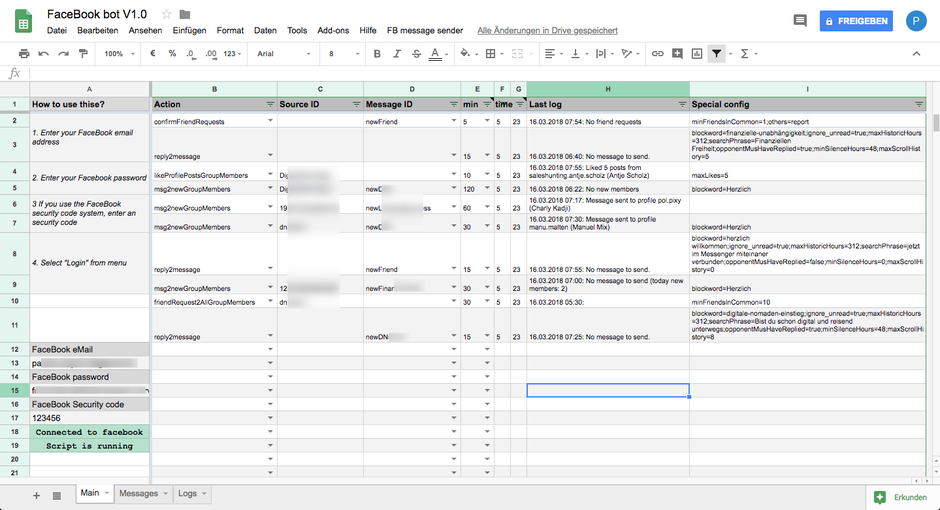Open the FB message sender menu
Screen dimensions: 940x510
(x=424, y=31)
